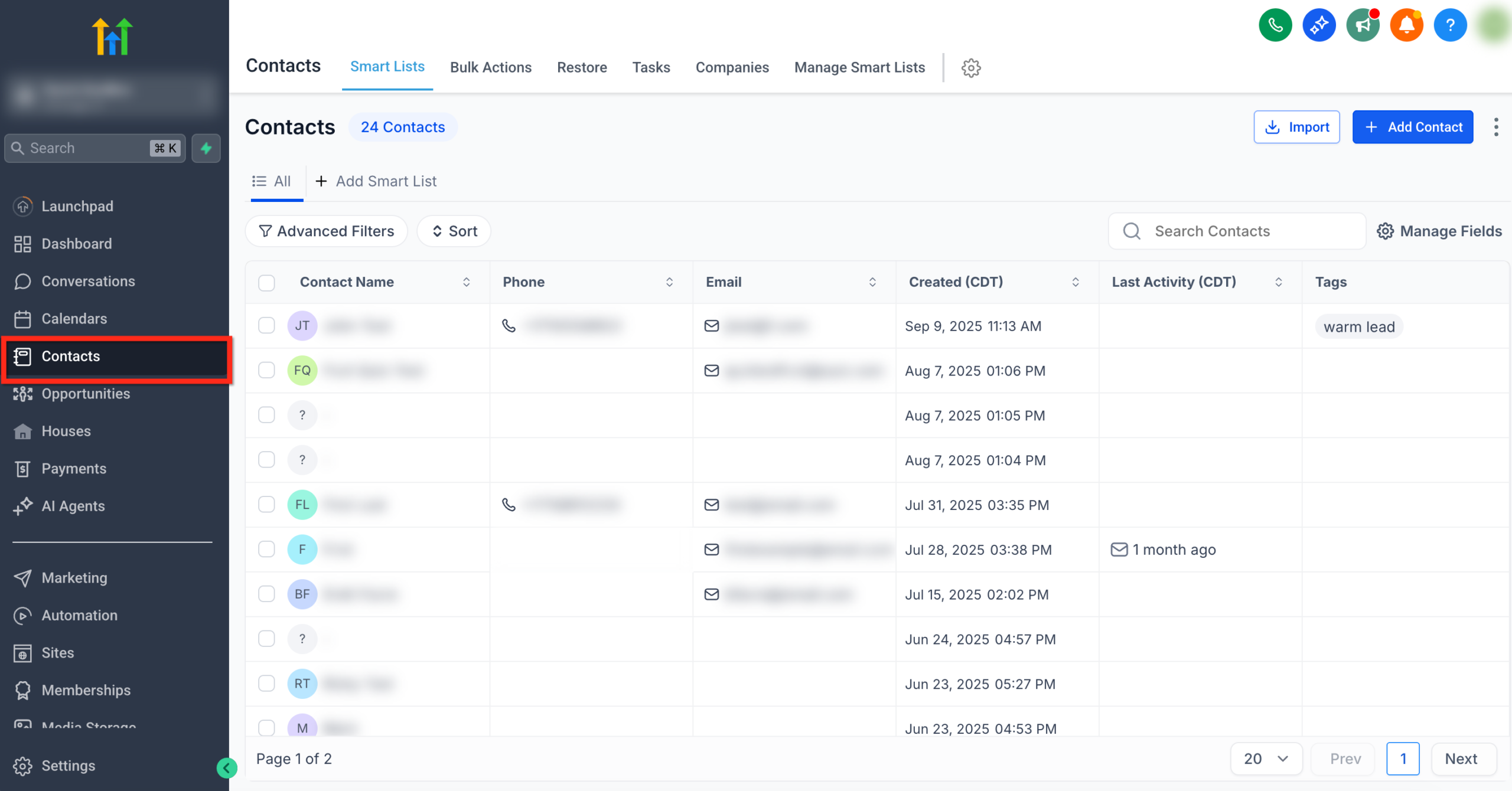The width and height of the screenshot is (1512, 791).
Task: Switch to the Bulk Actions tab
Action: point(490,67)
